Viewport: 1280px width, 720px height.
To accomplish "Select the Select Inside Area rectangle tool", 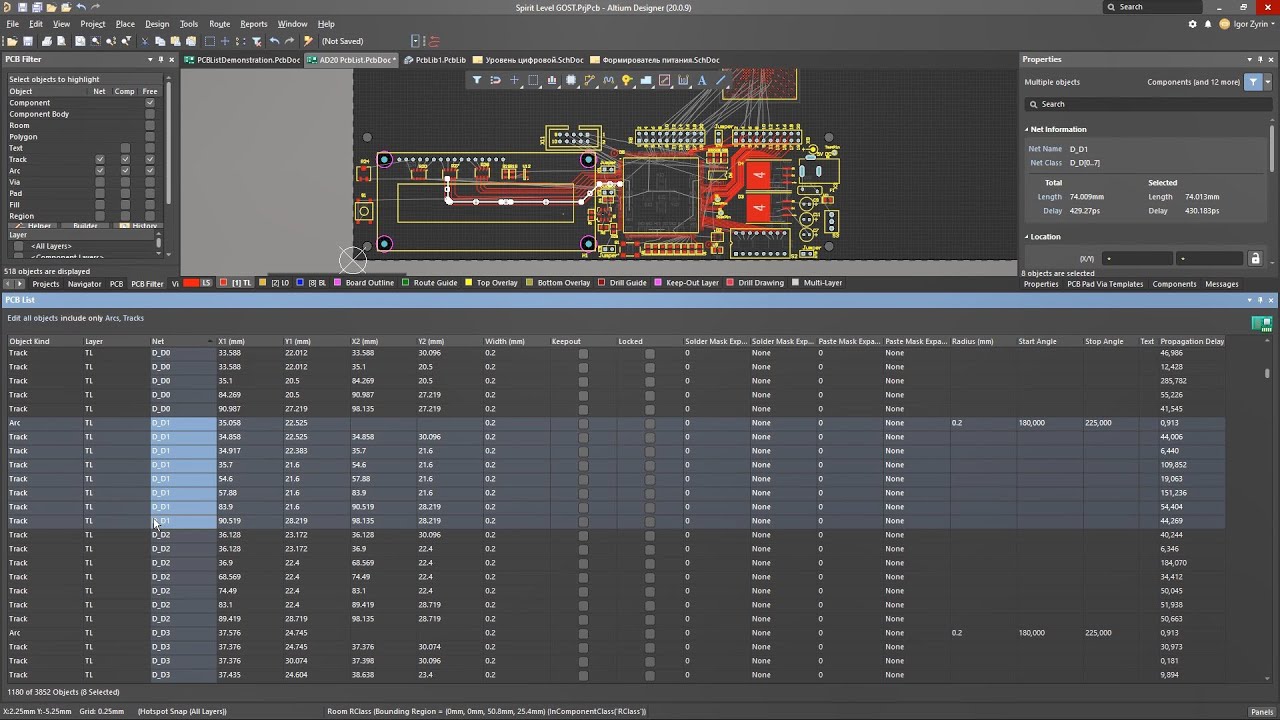I will [x=533, y=80].
